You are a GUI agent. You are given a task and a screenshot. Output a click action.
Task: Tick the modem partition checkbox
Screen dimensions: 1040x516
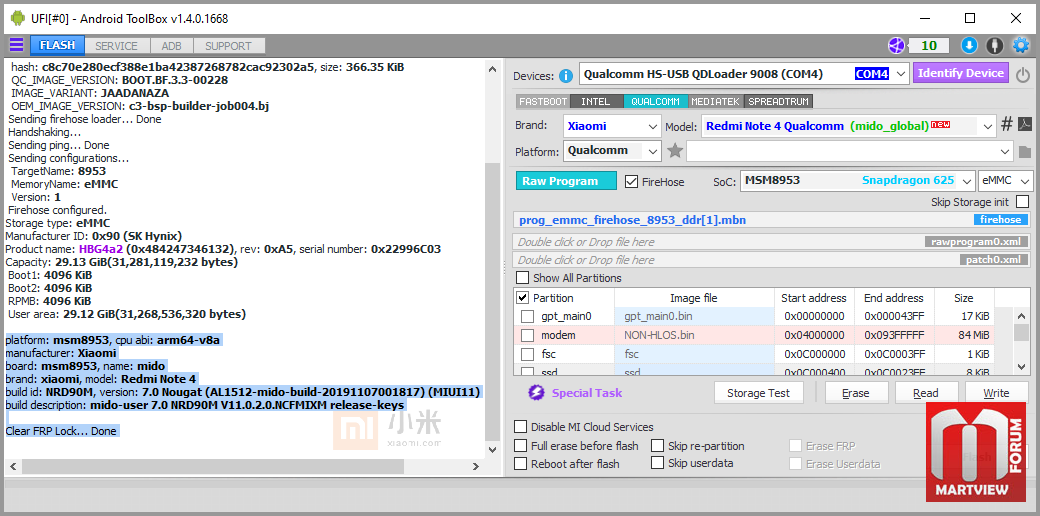point(527,335)
